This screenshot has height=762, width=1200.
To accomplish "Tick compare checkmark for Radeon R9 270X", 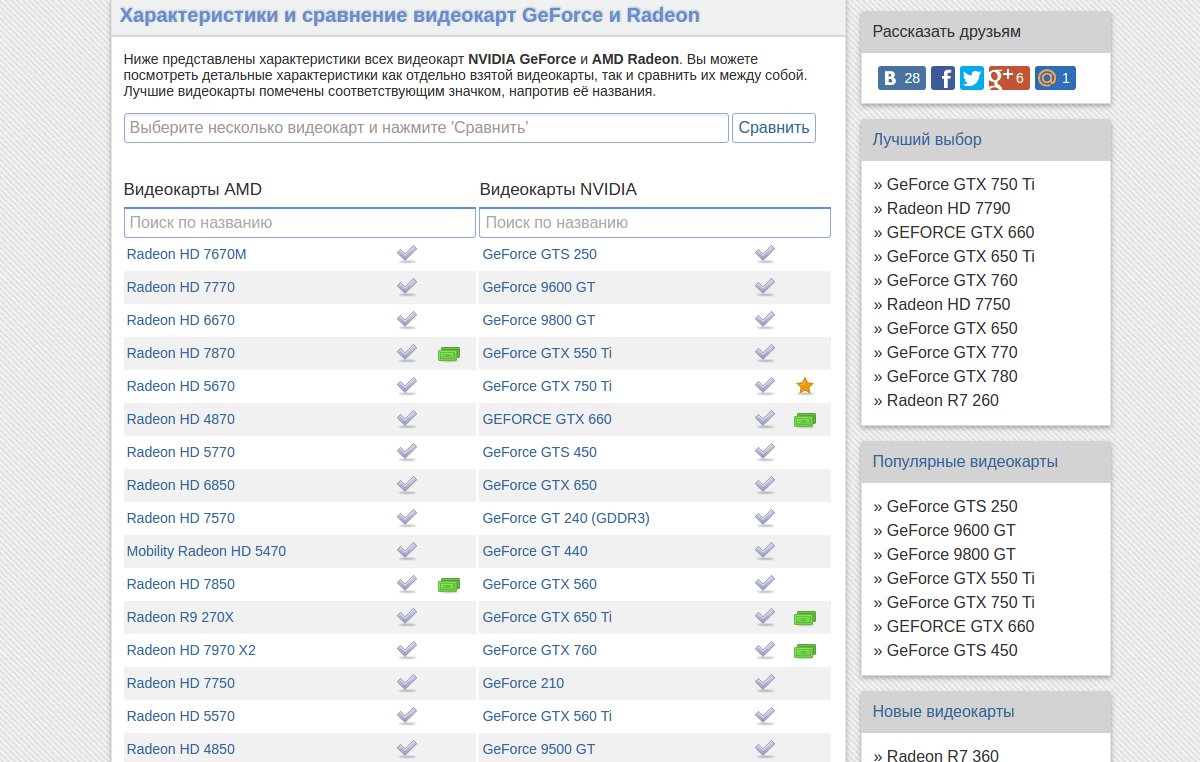I will [x=407, y=617].
